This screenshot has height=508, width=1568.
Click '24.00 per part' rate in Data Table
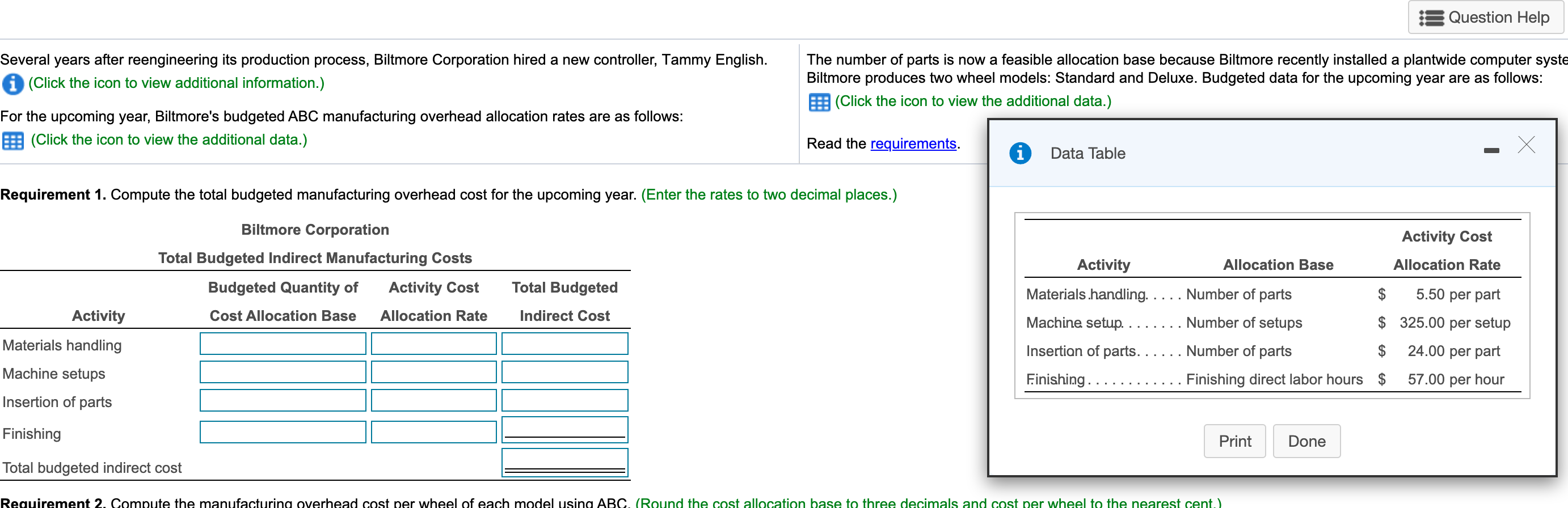[x=1453, y=351]
